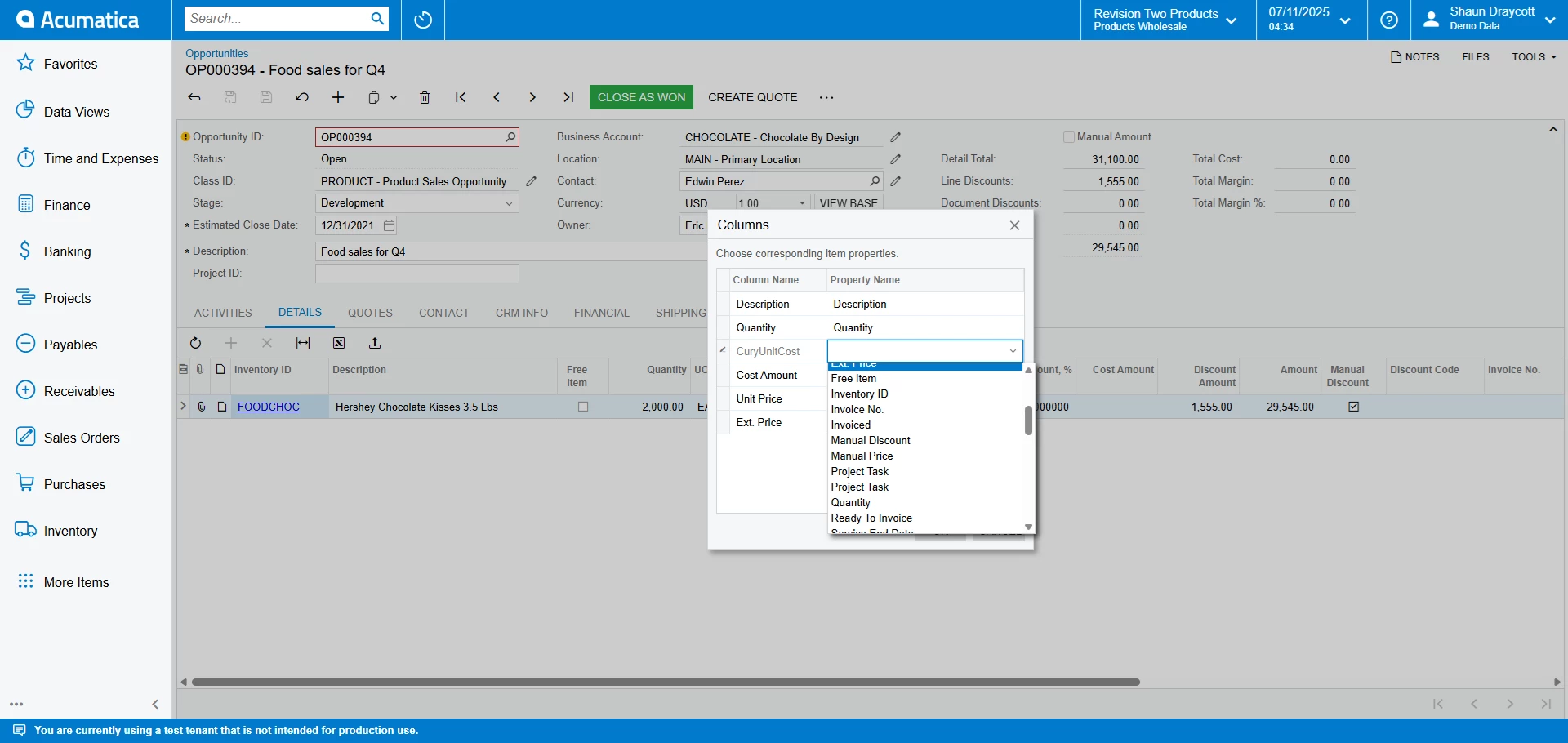1568x743 pixels.
Task: Fit columns in the details grid
Action: 303,343
